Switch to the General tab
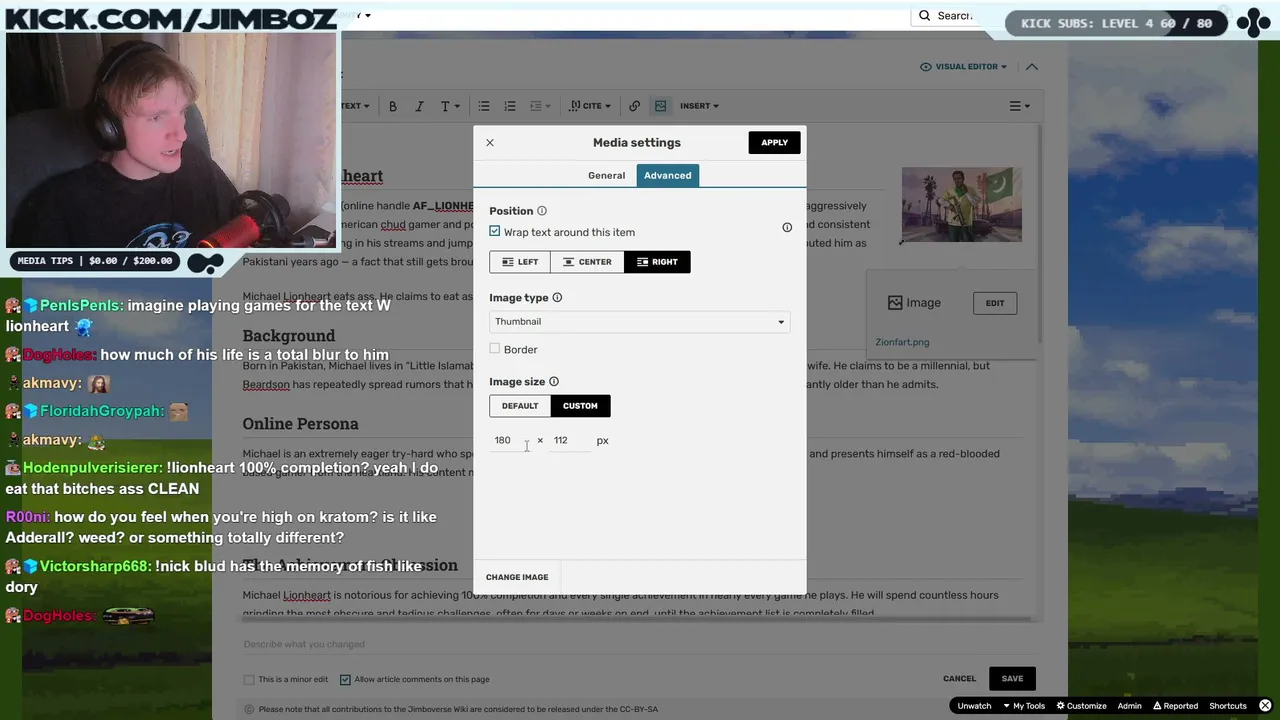 tap(606, 175)
